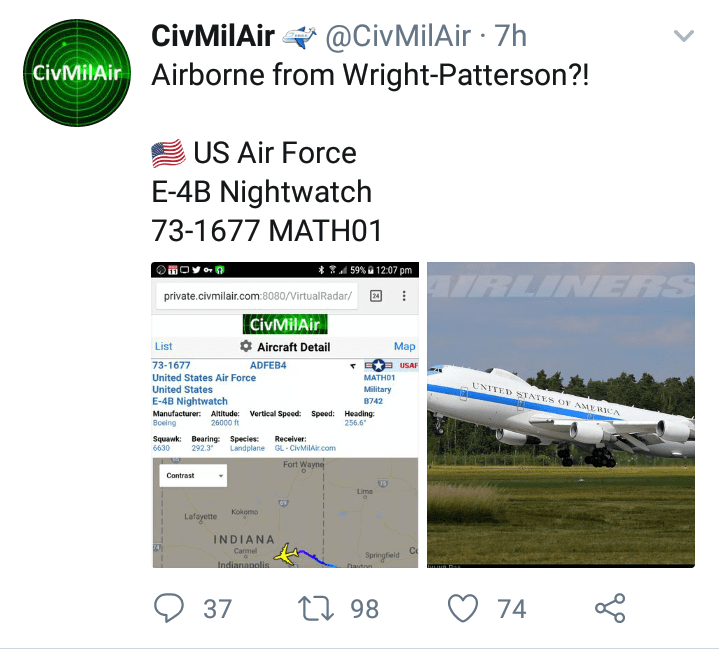The width and height of the screenshot is (719, 653).
Task: Click the private.civmilair.com address bar
Action: coord(257,296)
